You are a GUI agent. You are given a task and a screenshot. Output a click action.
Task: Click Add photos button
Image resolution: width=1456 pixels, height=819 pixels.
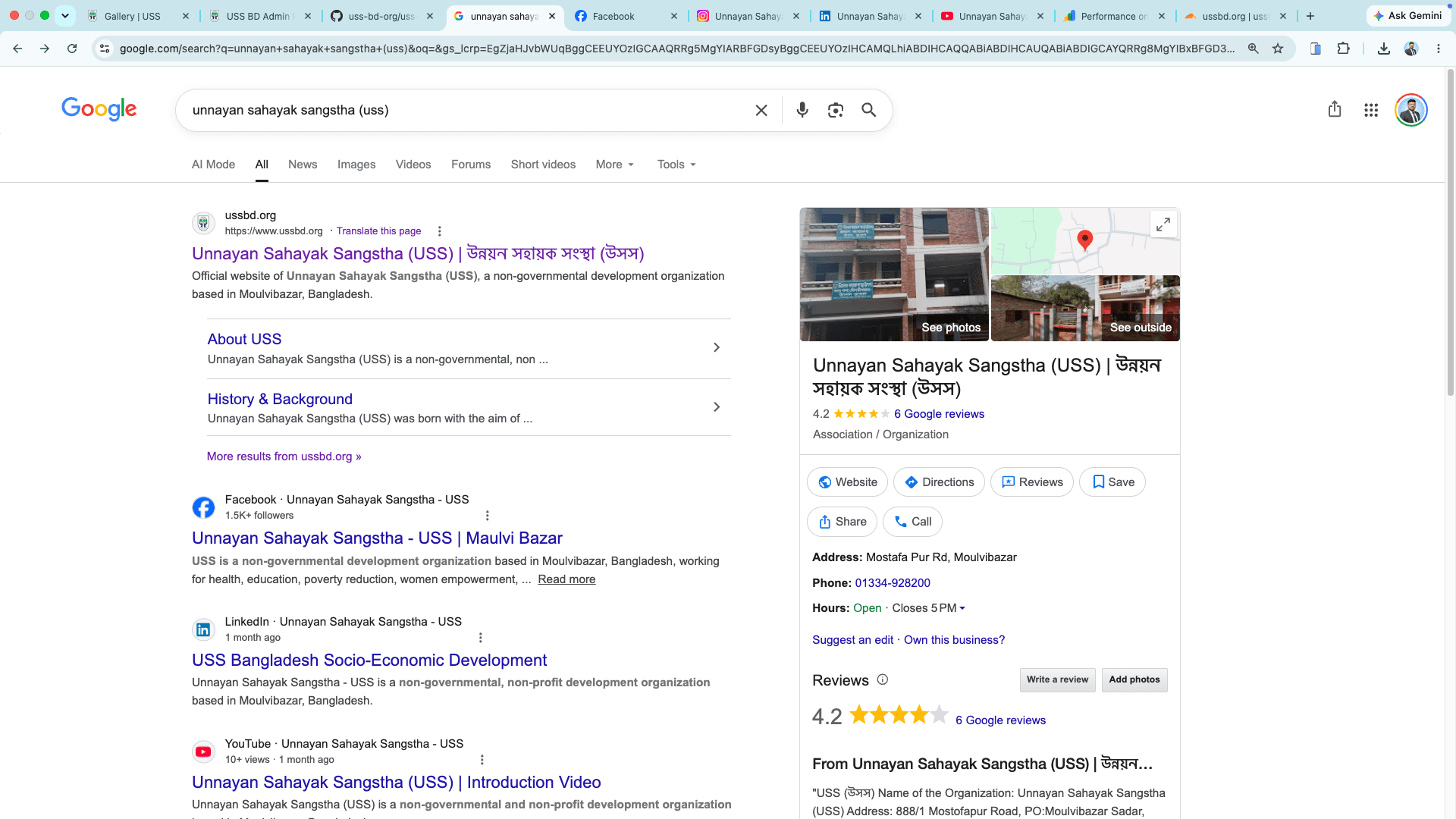pyautogui.click(x=1134, y=680)
